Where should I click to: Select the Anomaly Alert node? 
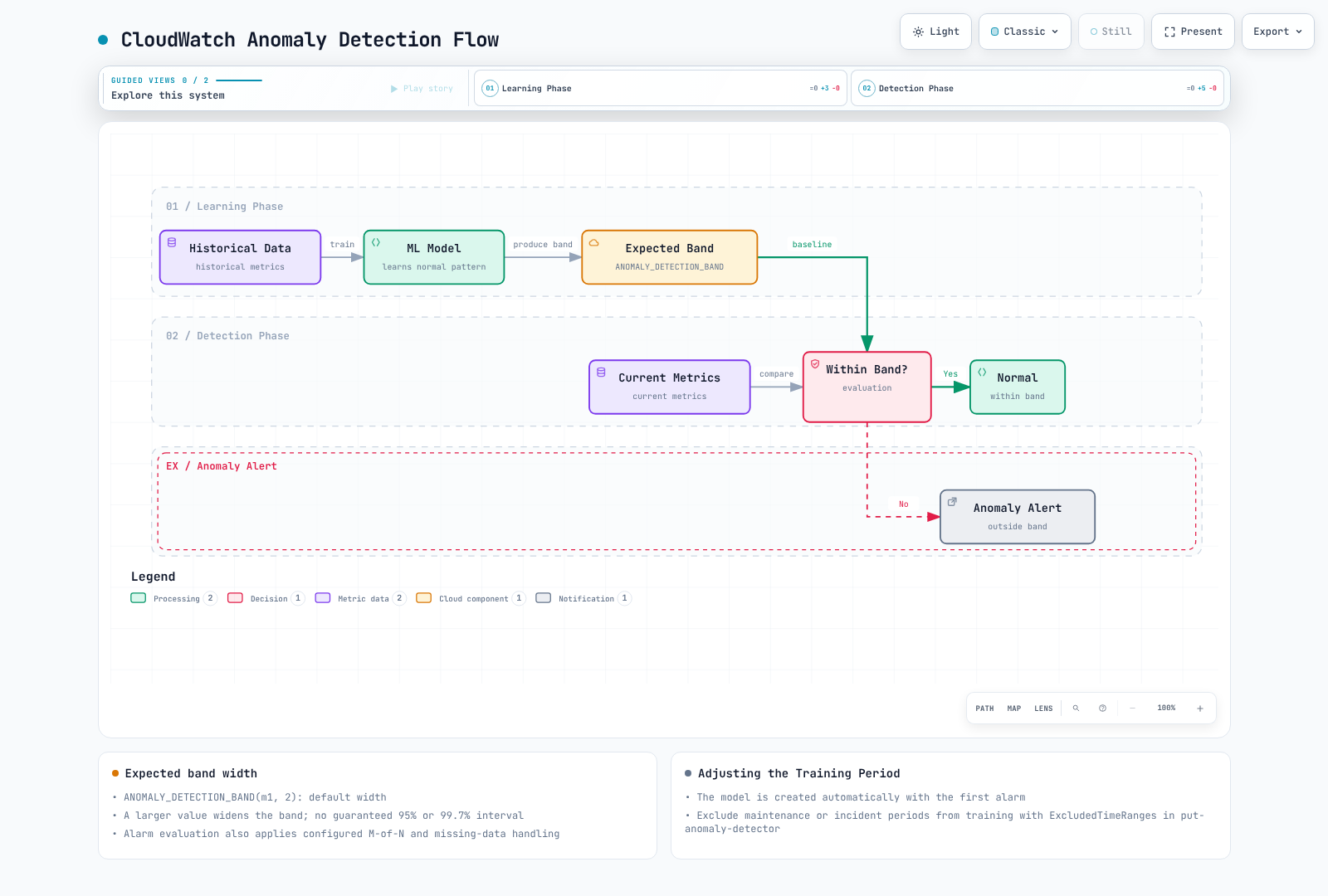(1018, 517)
